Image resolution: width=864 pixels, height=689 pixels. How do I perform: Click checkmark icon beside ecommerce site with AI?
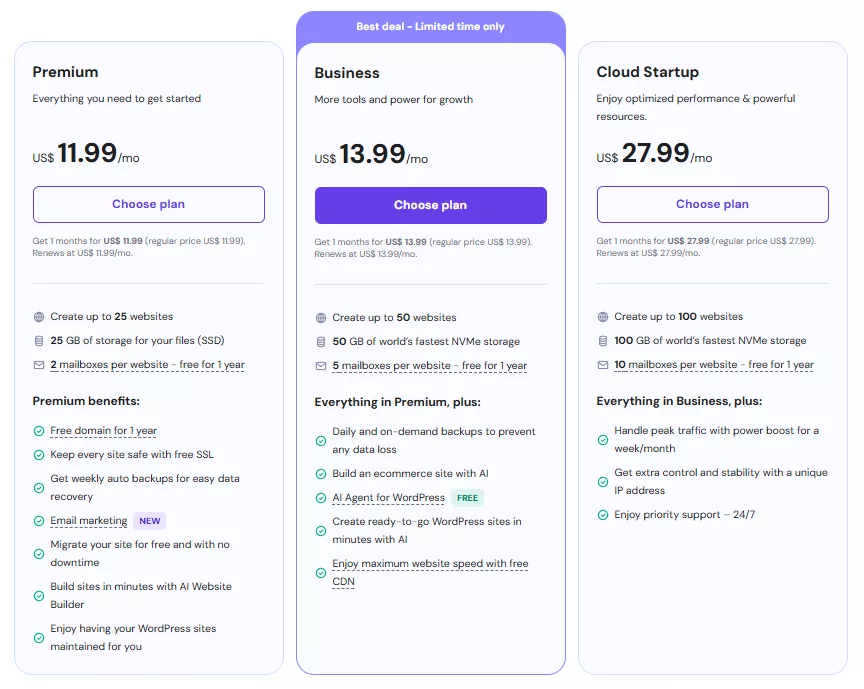[x=321, y=474]
